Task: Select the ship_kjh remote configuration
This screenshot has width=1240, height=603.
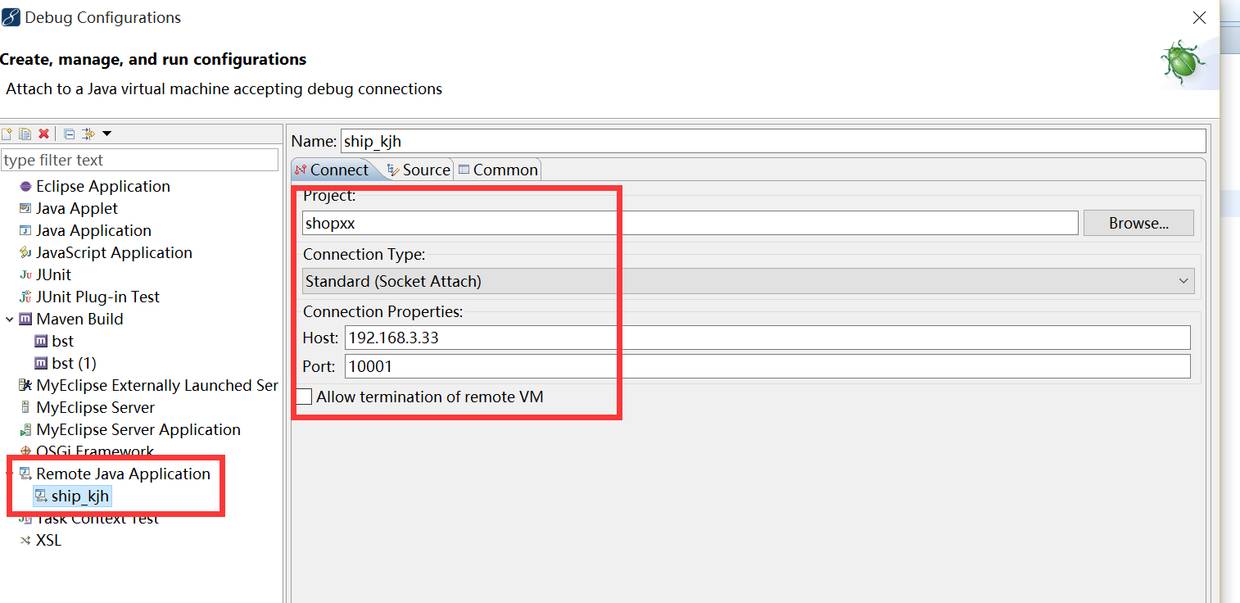Action: click(80, 496)
